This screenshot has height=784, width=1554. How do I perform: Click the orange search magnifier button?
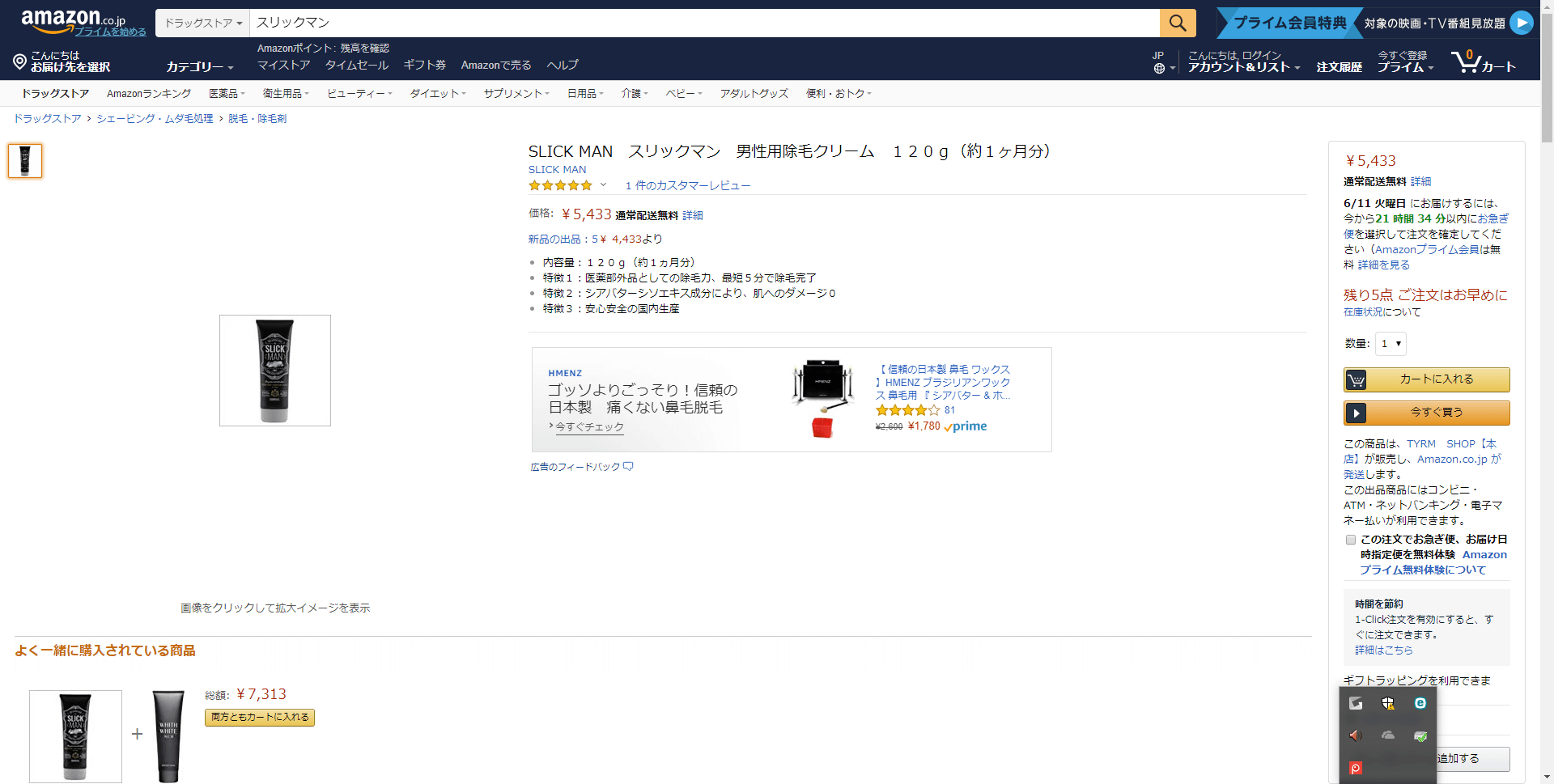1178,23
